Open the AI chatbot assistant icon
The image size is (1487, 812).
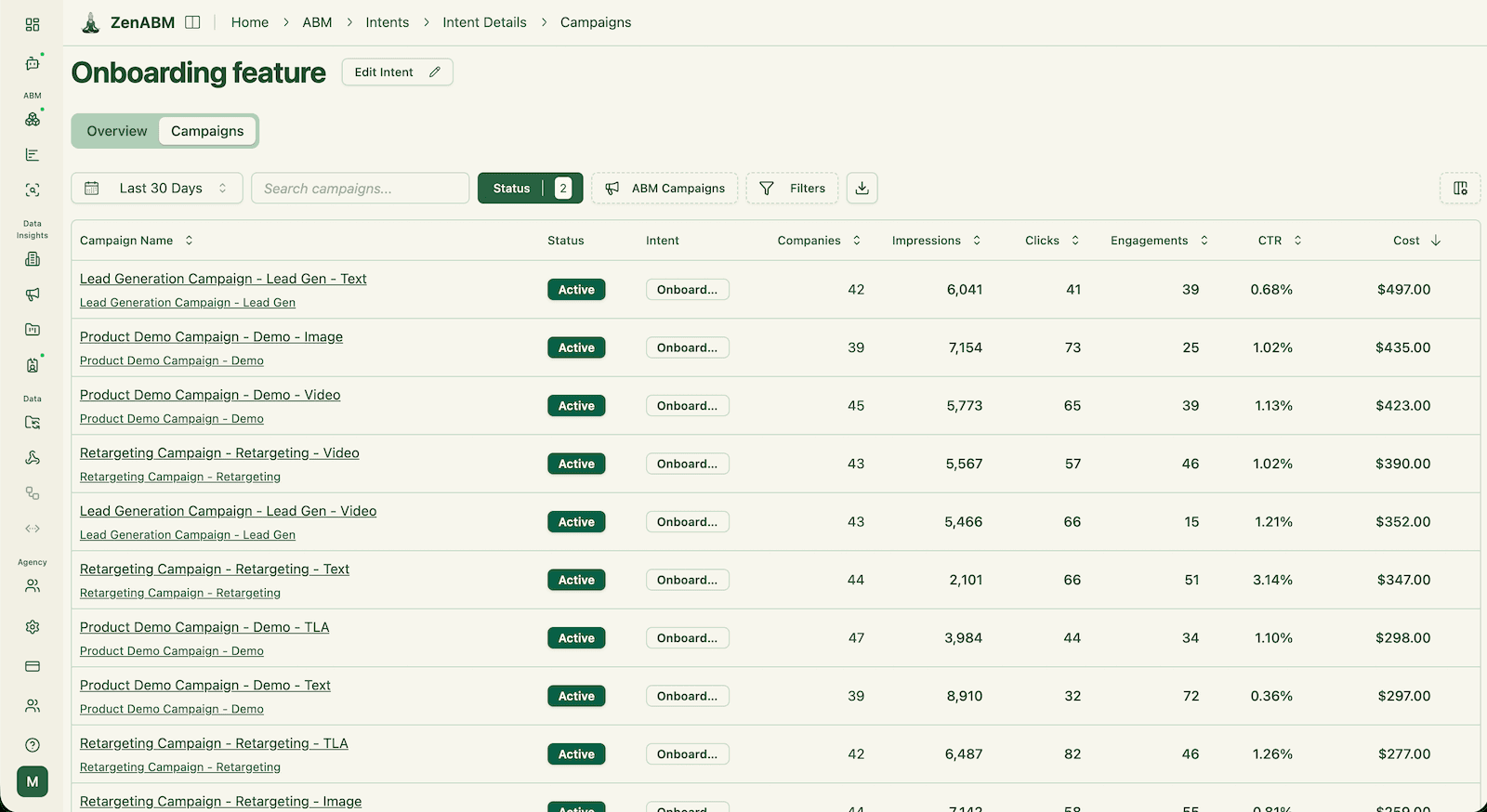pos(33,64)
